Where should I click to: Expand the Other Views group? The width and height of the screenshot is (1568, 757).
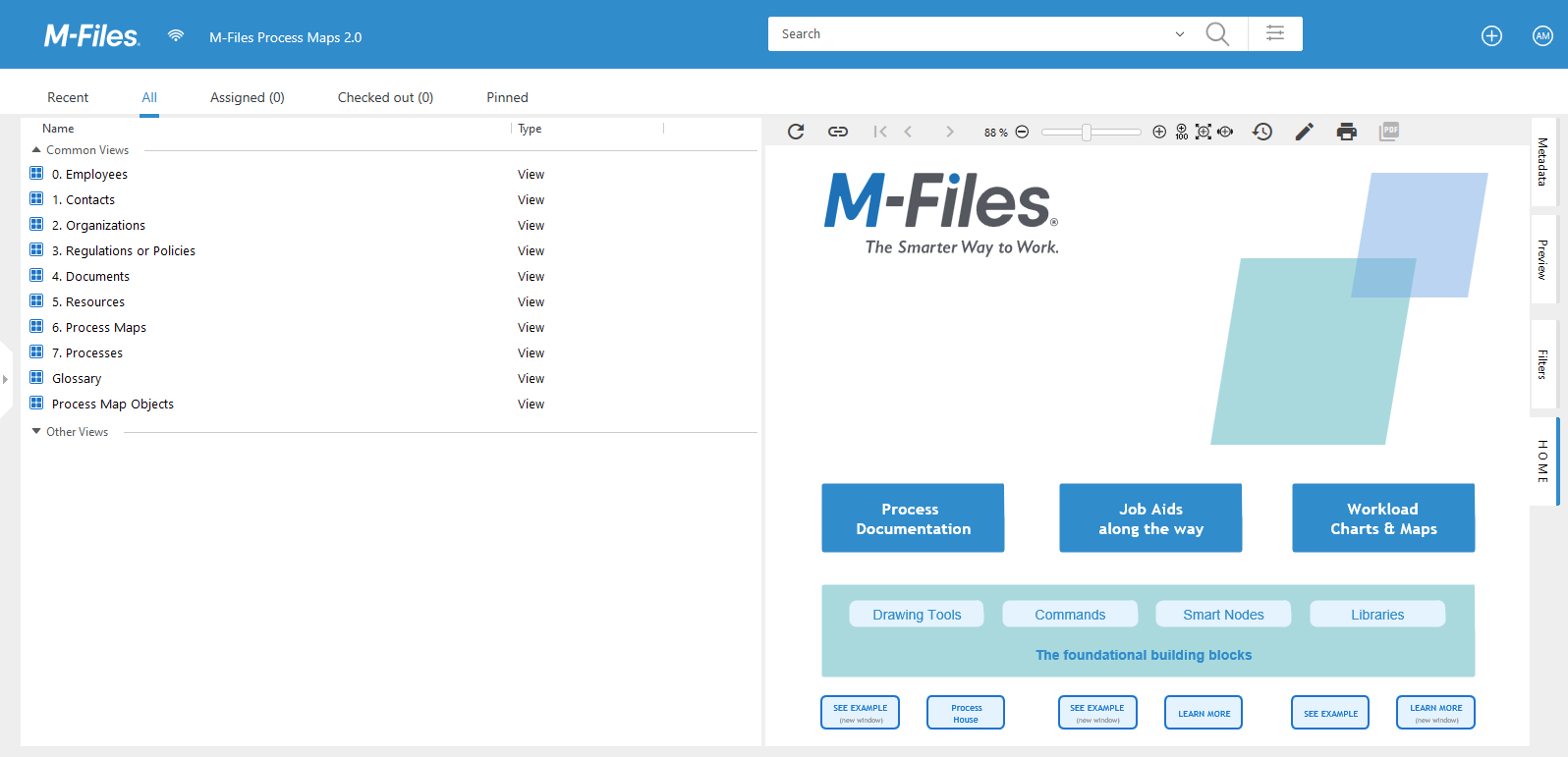click(x=36, y=432)
